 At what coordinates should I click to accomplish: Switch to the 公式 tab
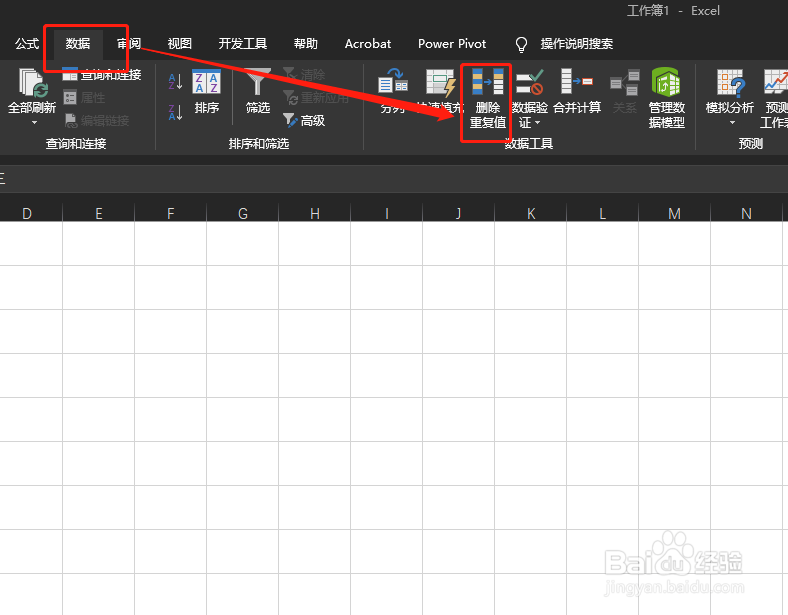coord(27,44)
